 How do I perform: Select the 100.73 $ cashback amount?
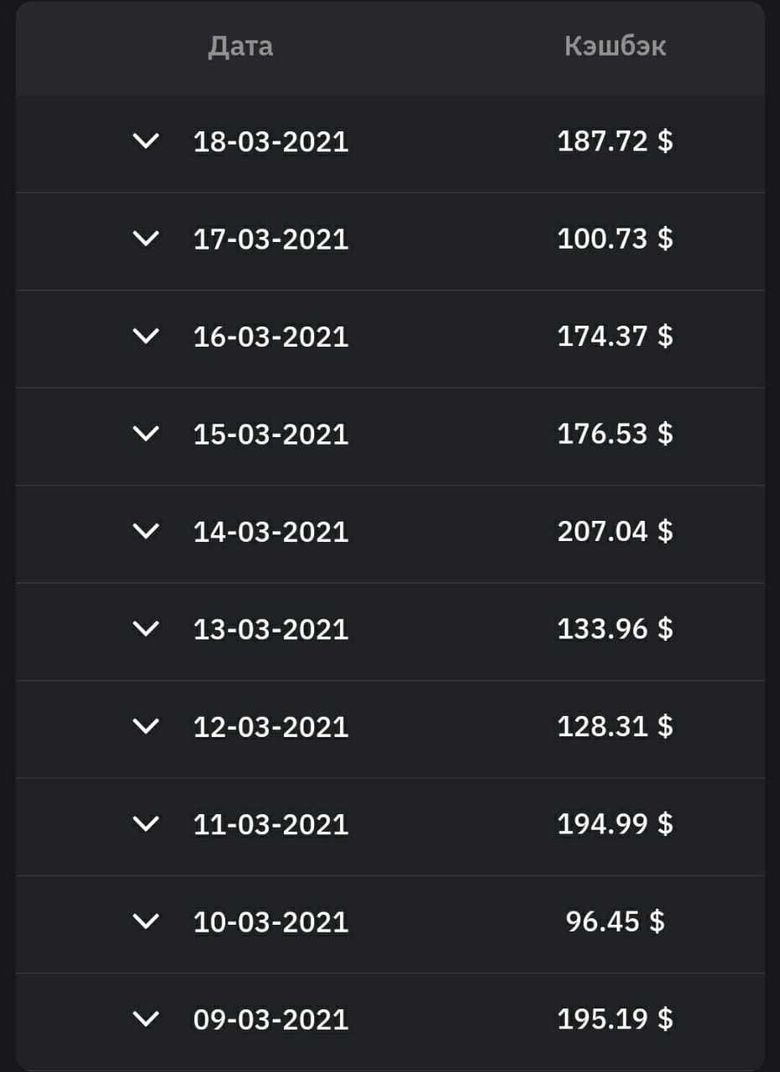pos(615,238)
